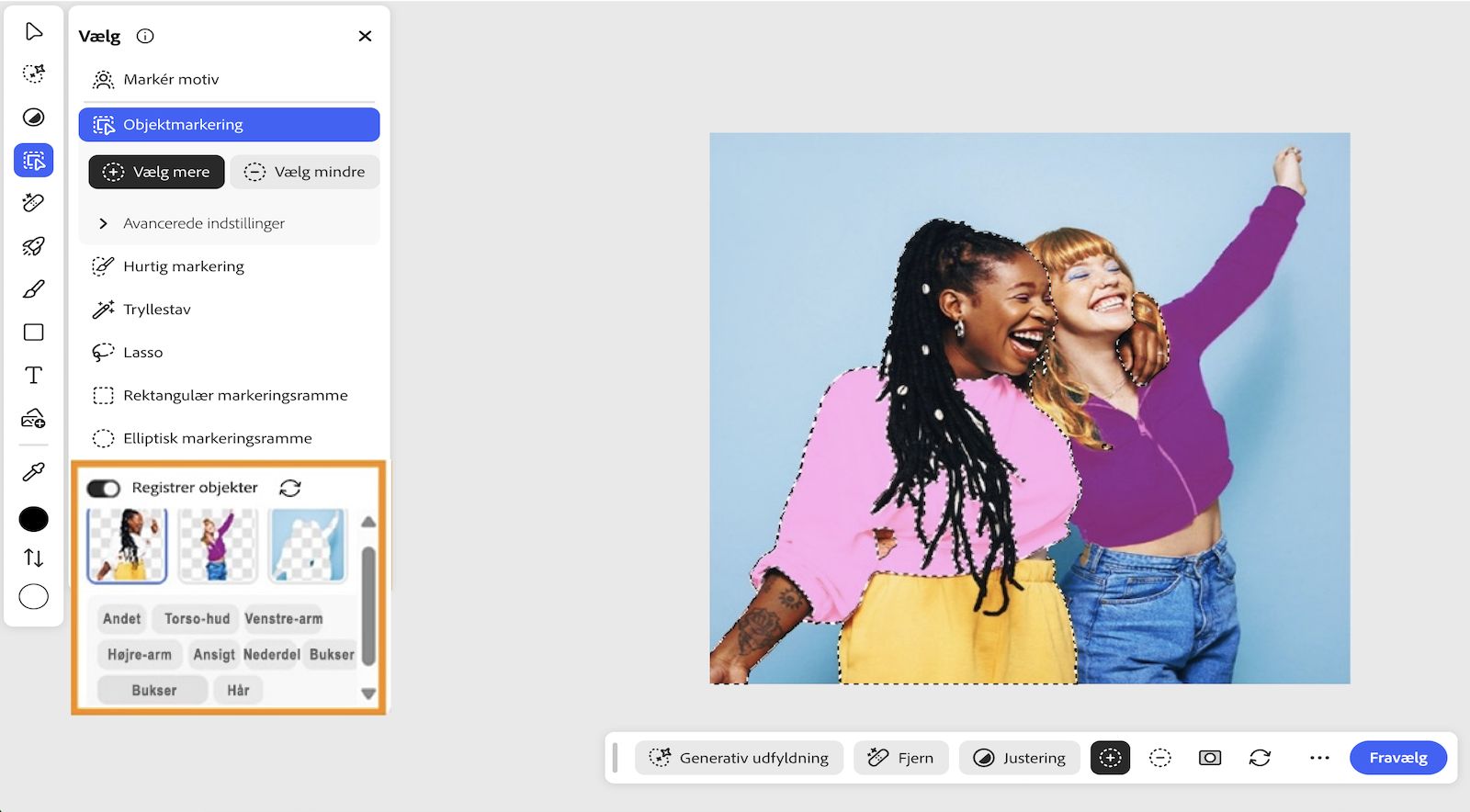Select the Hår chip

click(x=239, y=691)
